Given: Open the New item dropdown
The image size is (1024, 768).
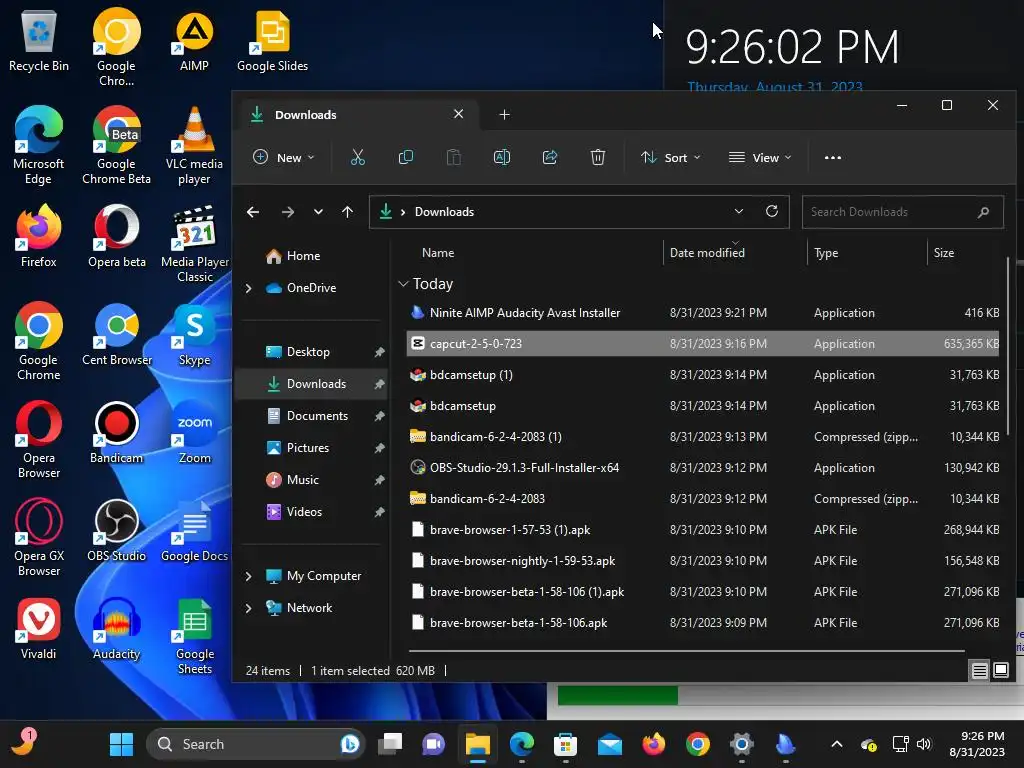Looking at the screenshot, I should (x=284, y=157).
